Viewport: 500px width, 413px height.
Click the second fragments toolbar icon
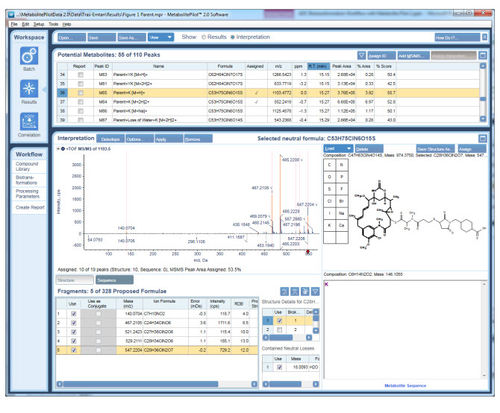295,292
